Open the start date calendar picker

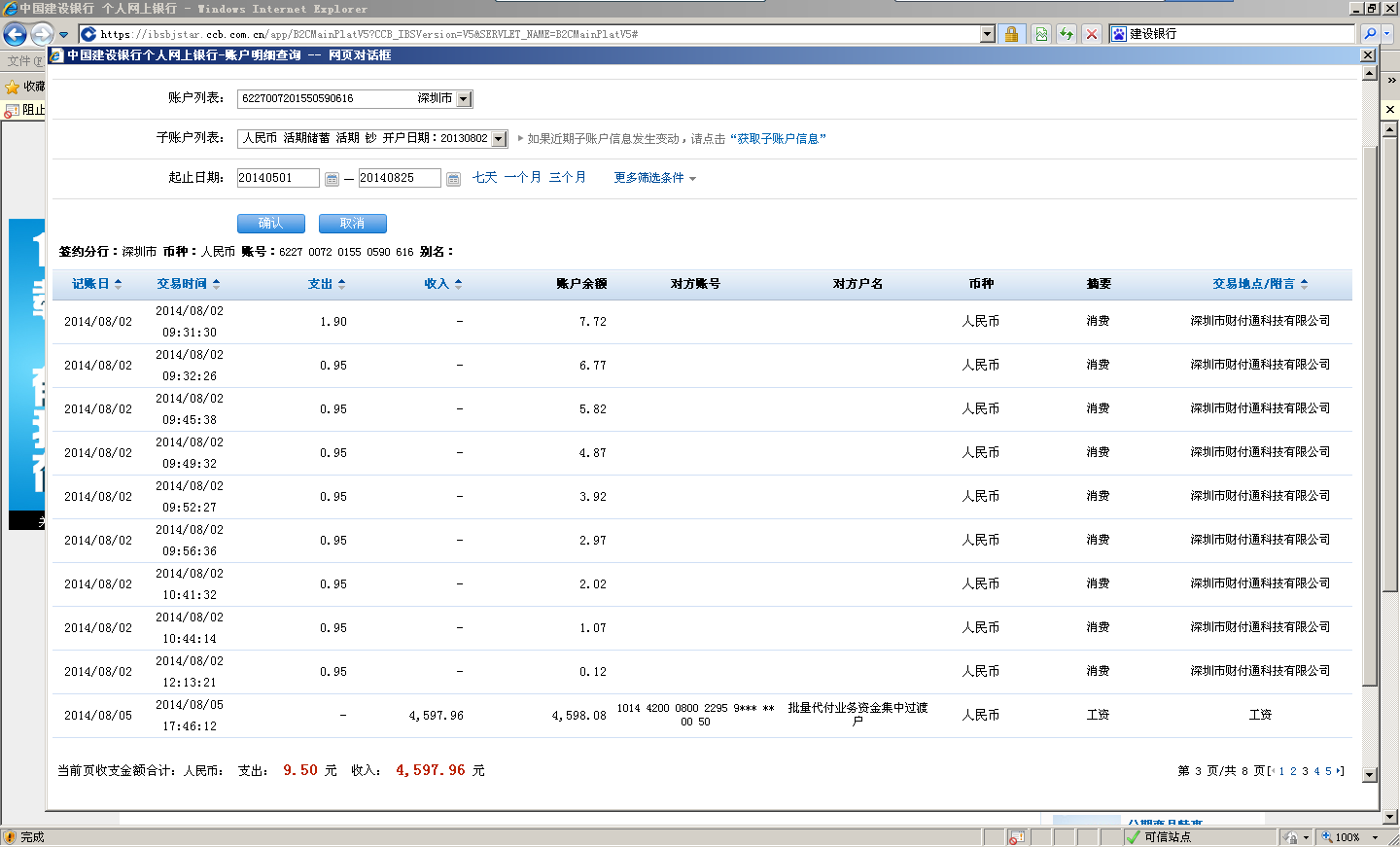332,179
